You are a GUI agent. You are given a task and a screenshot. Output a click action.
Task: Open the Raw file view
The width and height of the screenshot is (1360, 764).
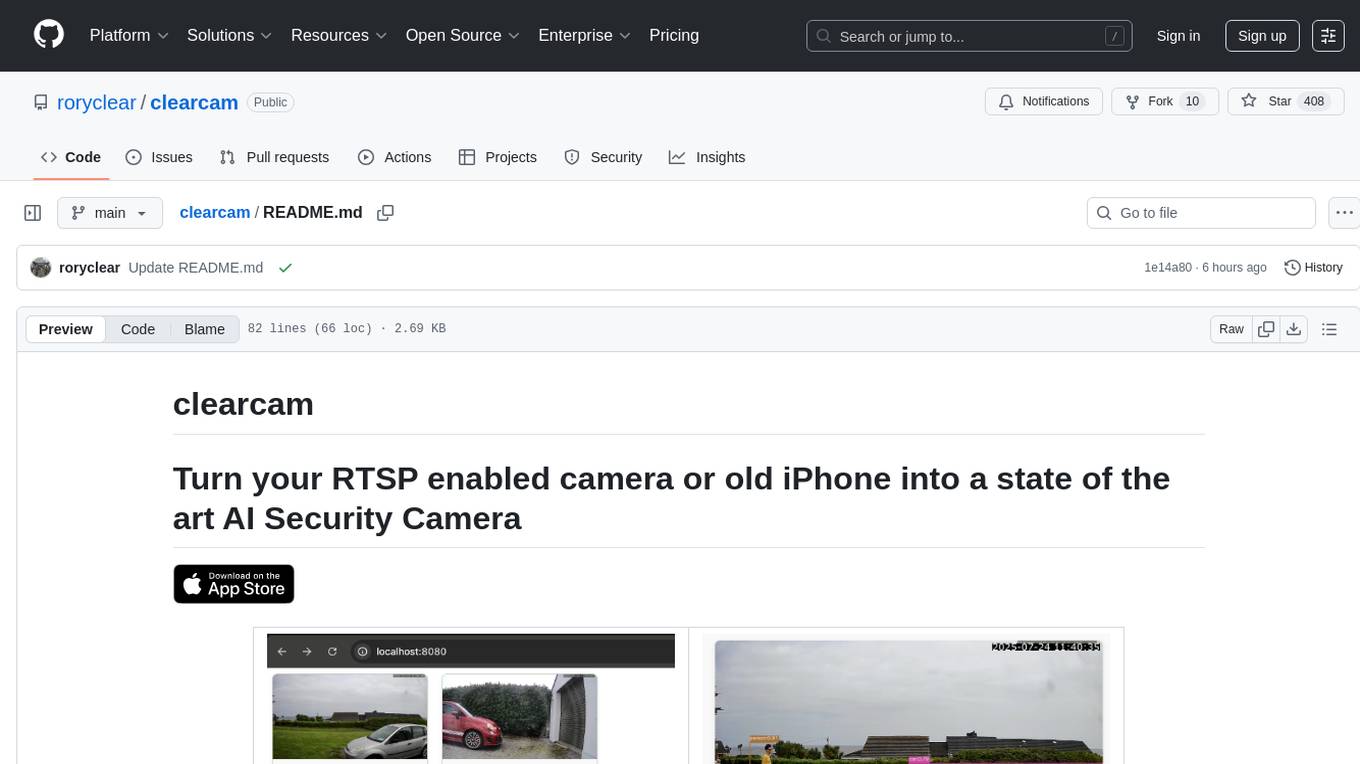click(1231, 329)
